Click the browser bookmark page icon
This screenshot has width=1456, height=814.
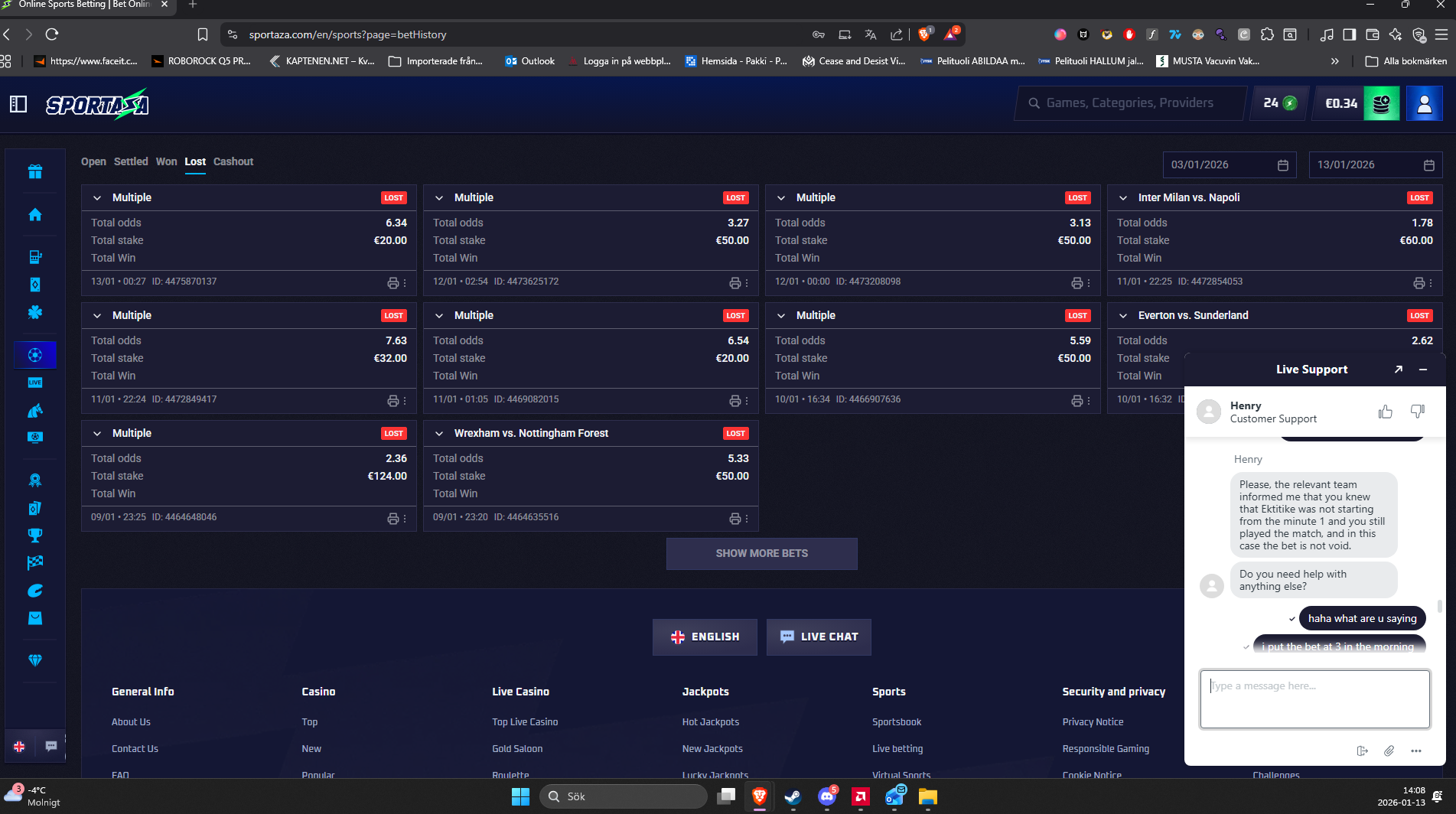(203, 34)
